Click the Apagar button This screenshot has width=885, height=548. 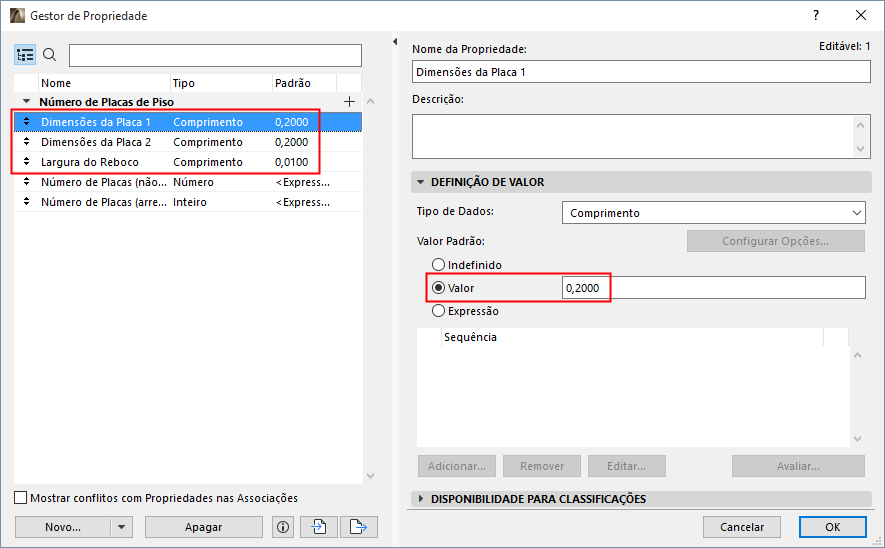(204, 527)
